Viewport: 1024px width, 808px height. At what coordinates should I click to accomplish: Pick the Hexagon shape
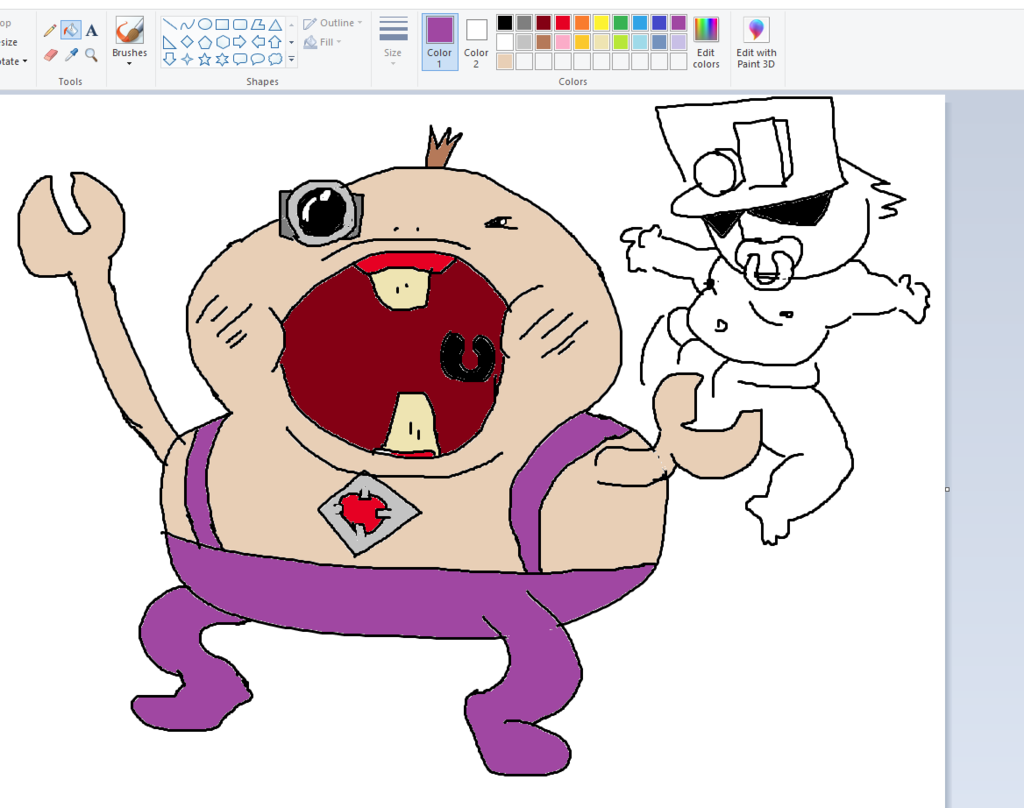tap(223, 42)
